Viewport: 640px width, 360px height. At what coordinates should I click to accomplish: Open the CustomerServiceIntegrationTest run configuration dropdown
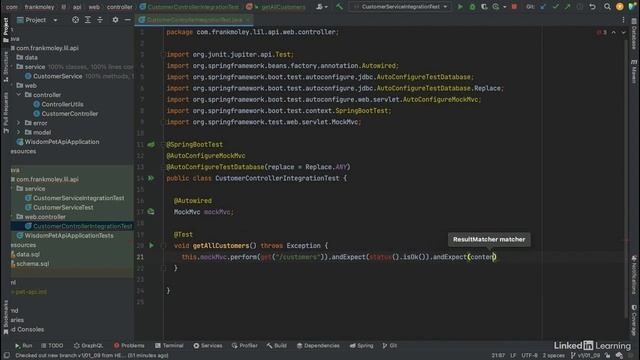(x=400, y=7)
